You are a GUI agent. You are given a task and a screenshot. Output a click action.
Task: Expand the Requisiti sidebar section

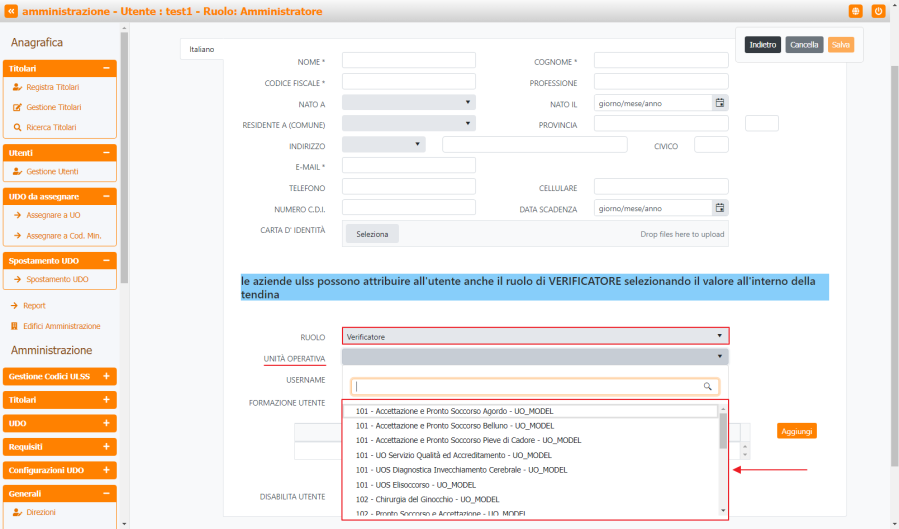click(106, 446)
